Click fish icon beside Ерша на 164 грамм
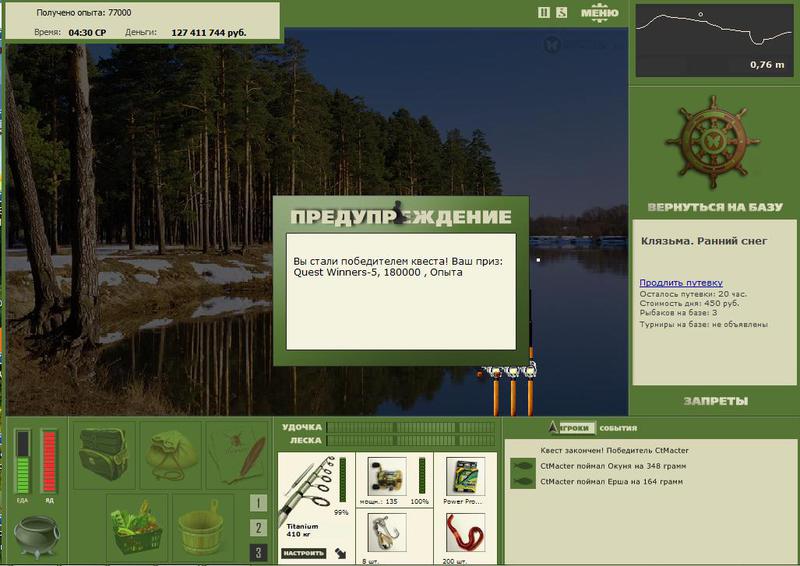This screenshot has width=800, height=566. pyautogui.click(x=523, y=481)
